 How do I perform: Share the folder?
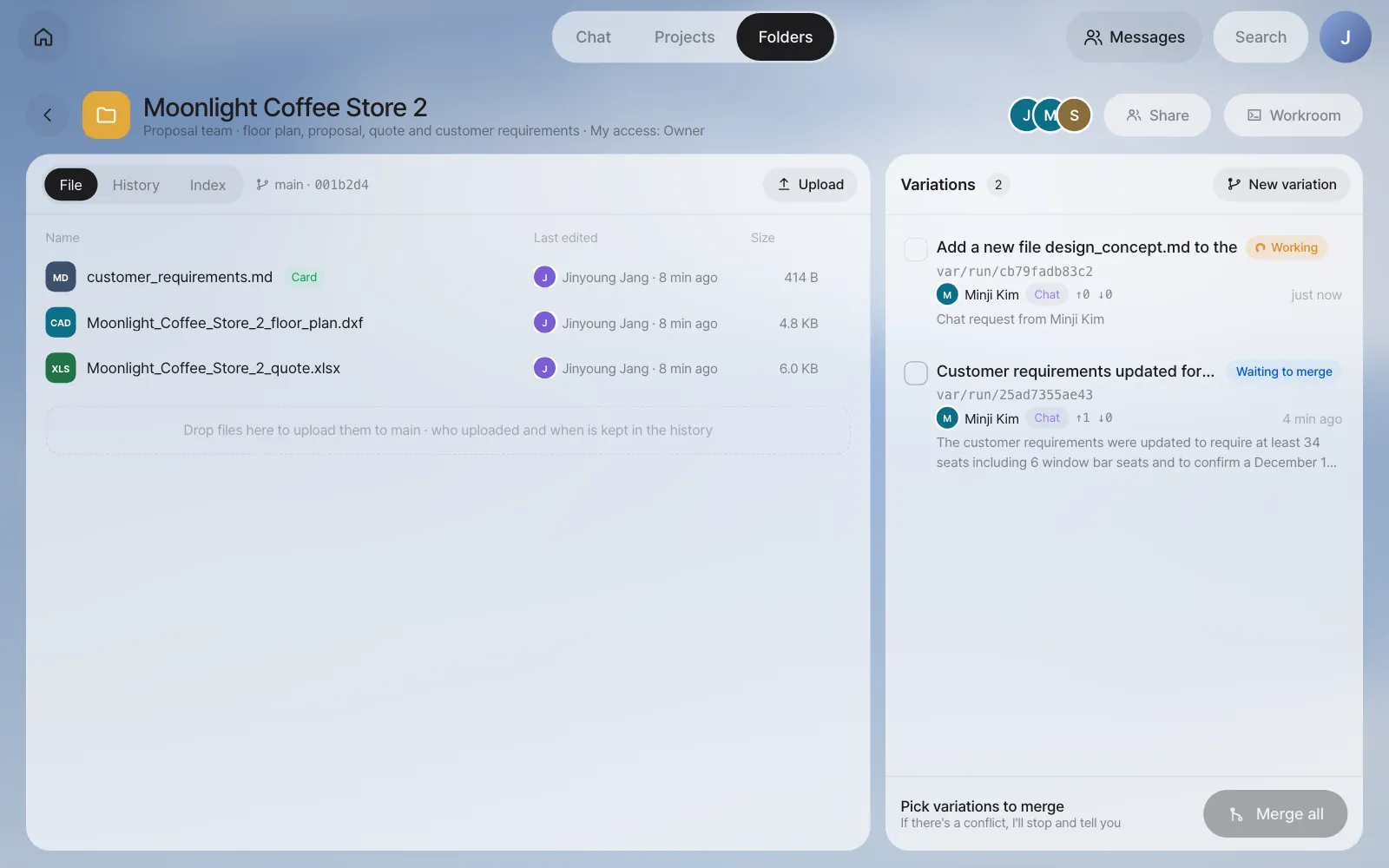pyautogui.click(x=1157, y=115)
